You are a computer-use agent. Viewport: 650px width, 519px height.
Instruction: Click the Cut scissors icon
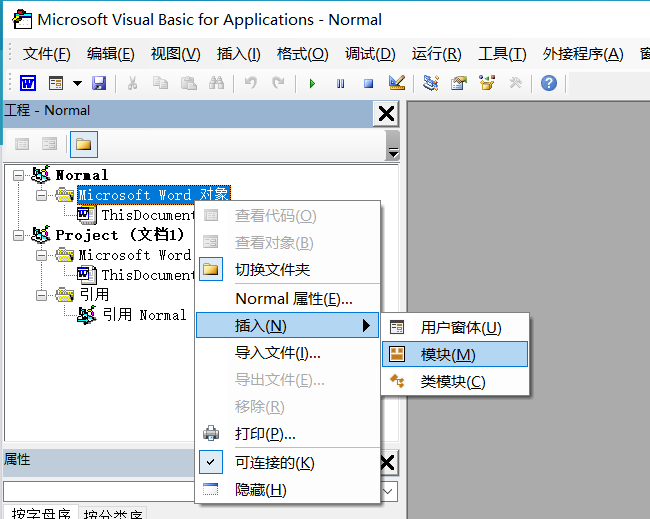tap(132, 83)
